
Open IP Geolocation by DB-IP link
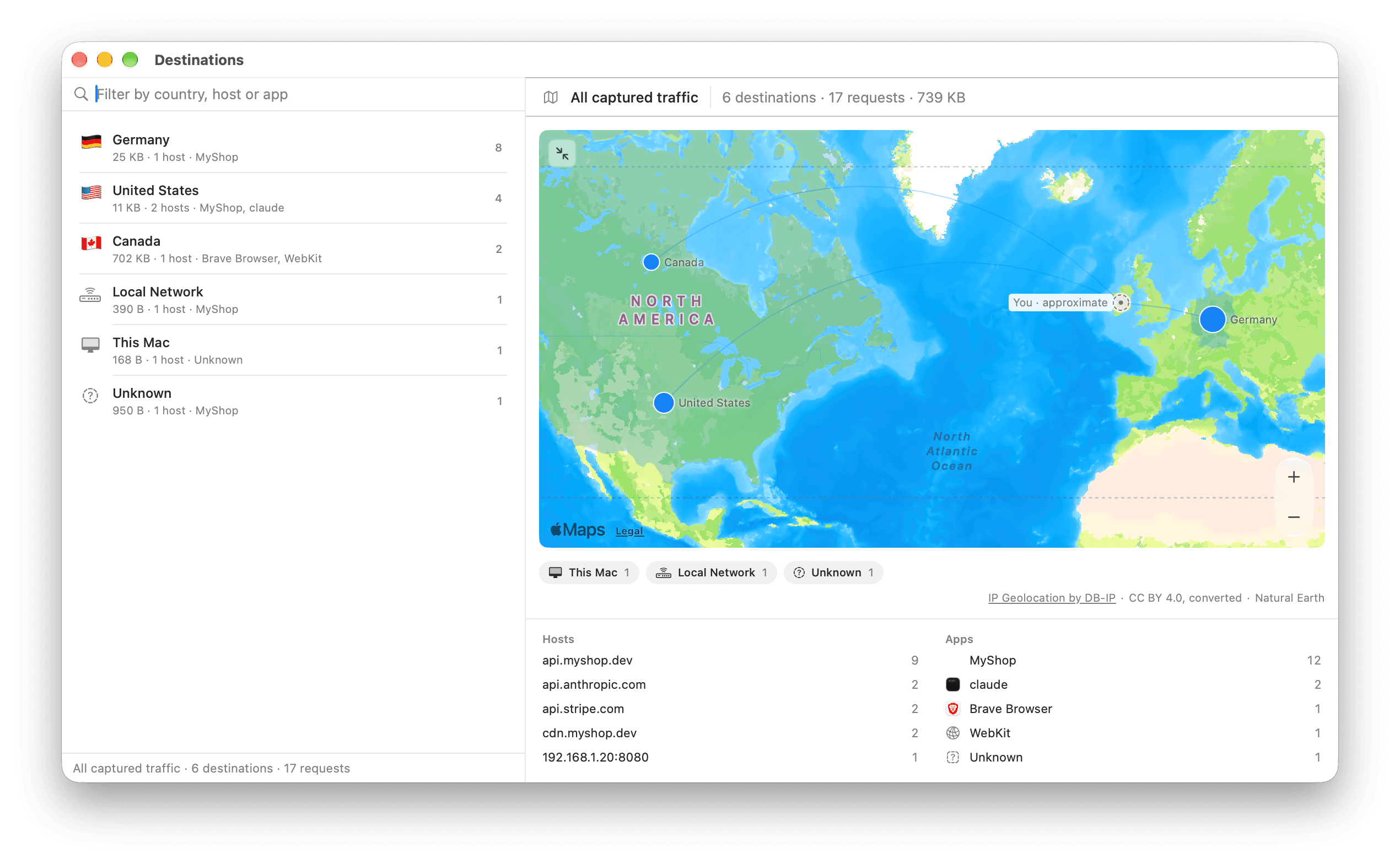1052,598
